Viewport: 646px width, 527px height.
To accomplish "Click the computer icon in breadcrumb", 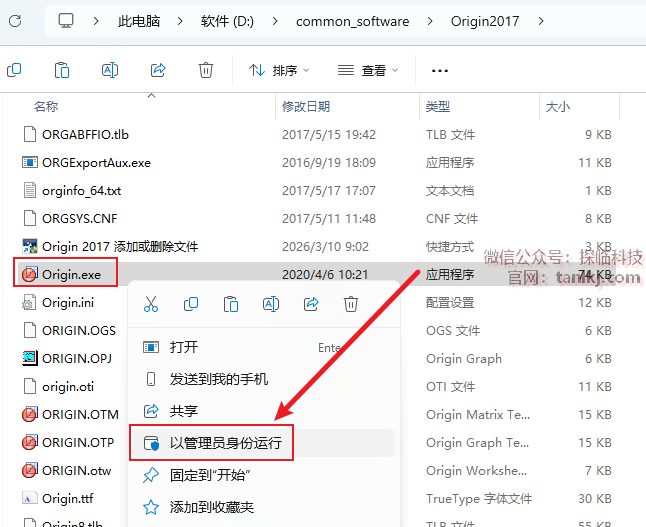I will coord(66,21).
